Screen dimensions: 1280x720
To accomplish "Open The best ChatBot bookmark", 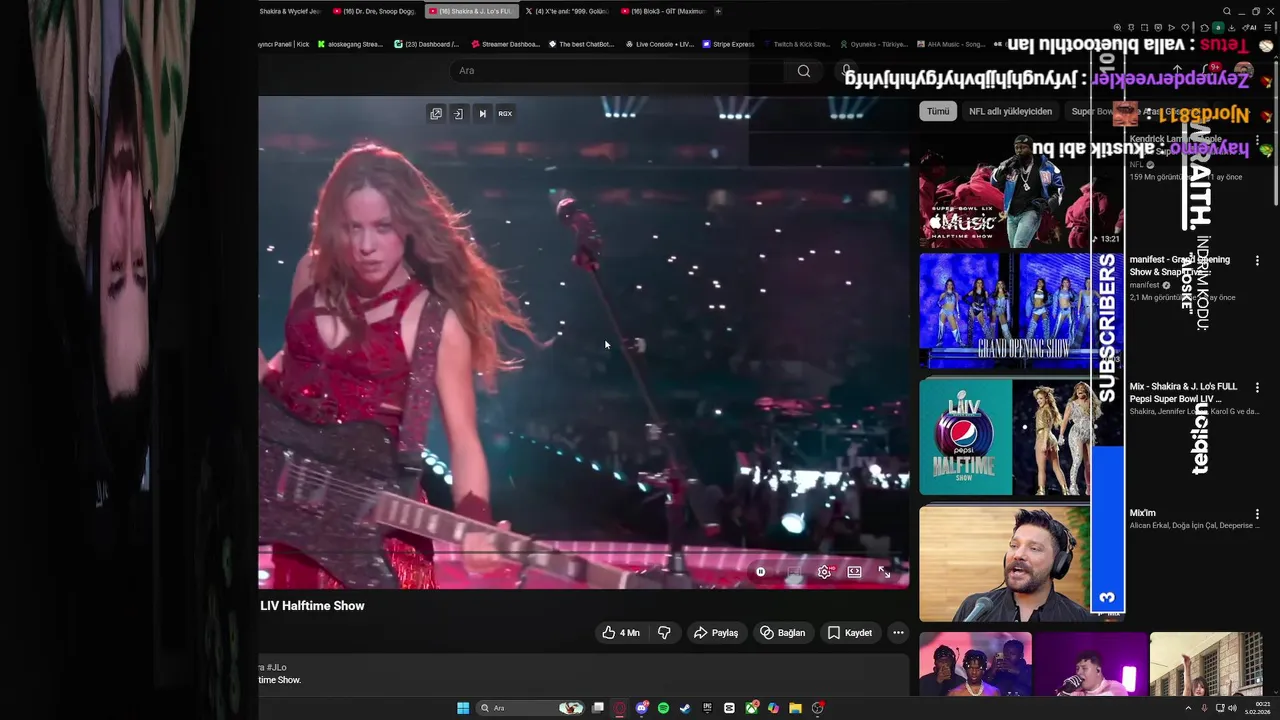I will point(581,44).
